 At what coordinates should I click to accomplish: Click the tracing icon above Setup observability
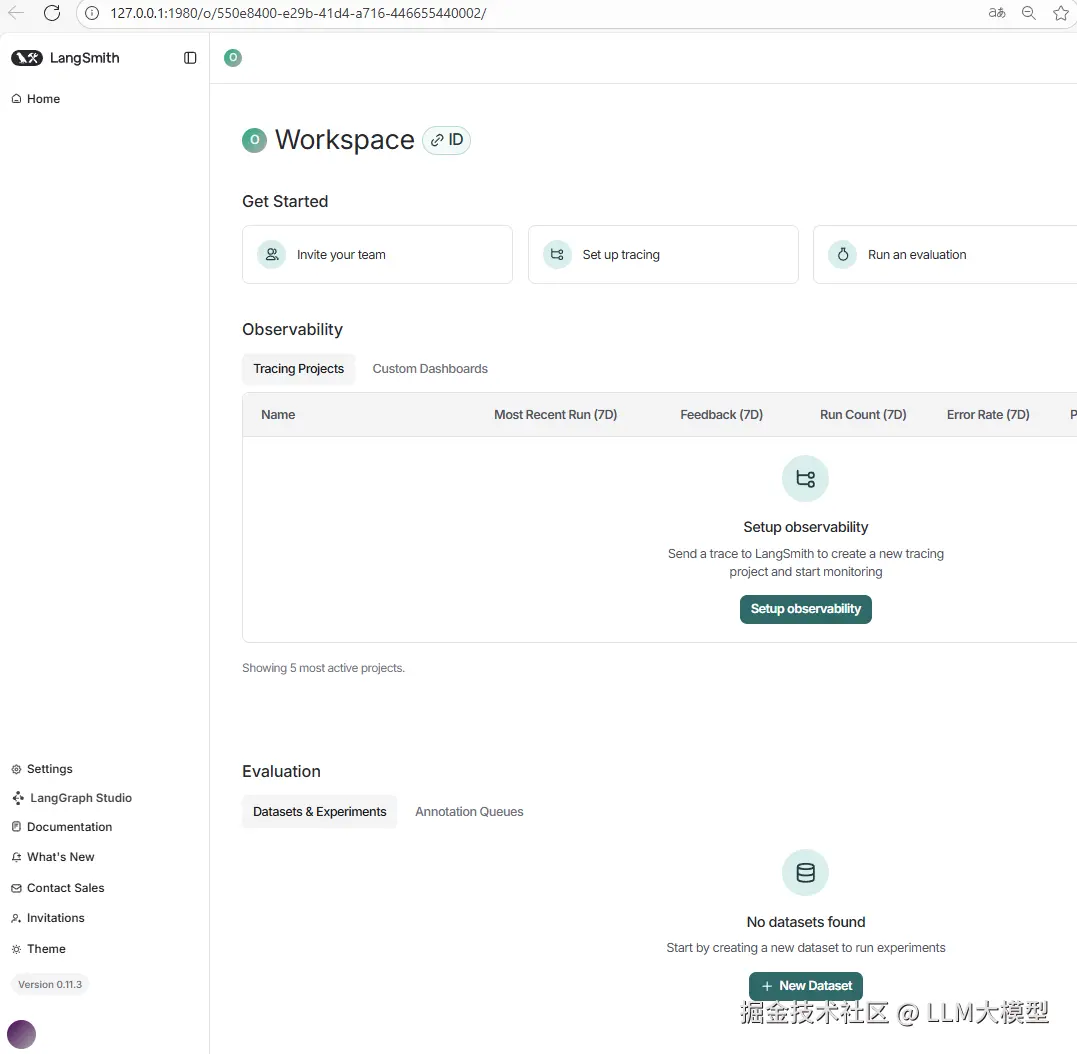pyautogui.click(x=806, y=479)
